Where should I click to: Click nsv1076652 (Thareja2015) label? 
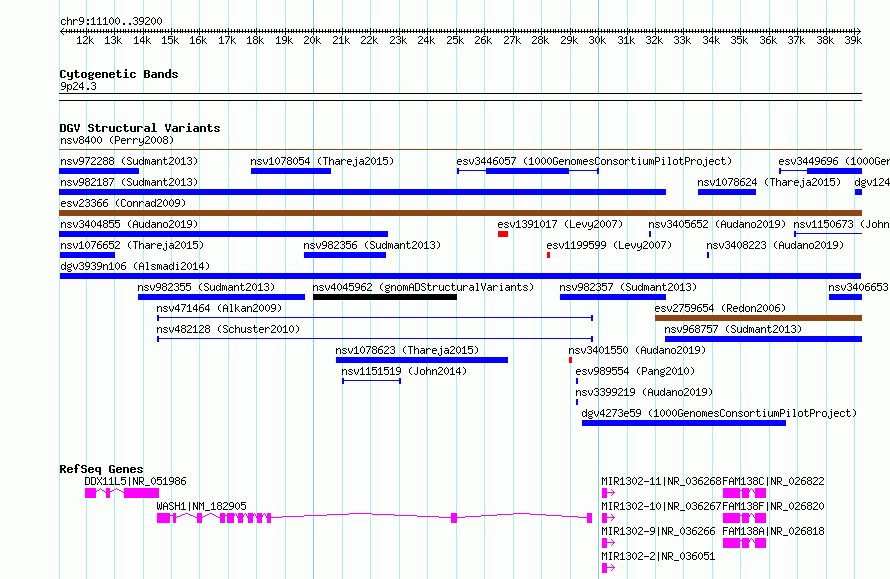click(132, 245)
